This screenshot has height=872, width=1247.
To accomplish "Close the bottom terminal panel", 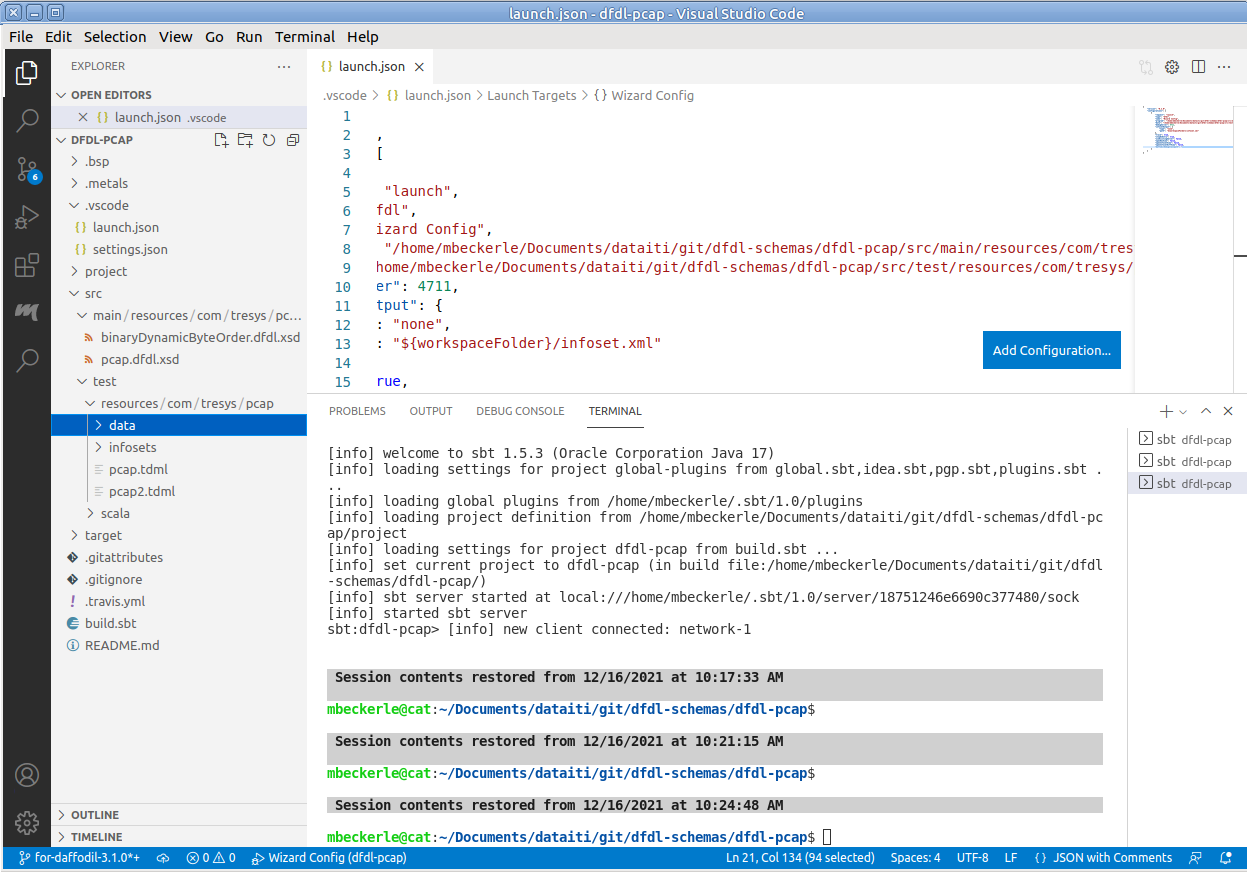I will tap(1228, 411).
